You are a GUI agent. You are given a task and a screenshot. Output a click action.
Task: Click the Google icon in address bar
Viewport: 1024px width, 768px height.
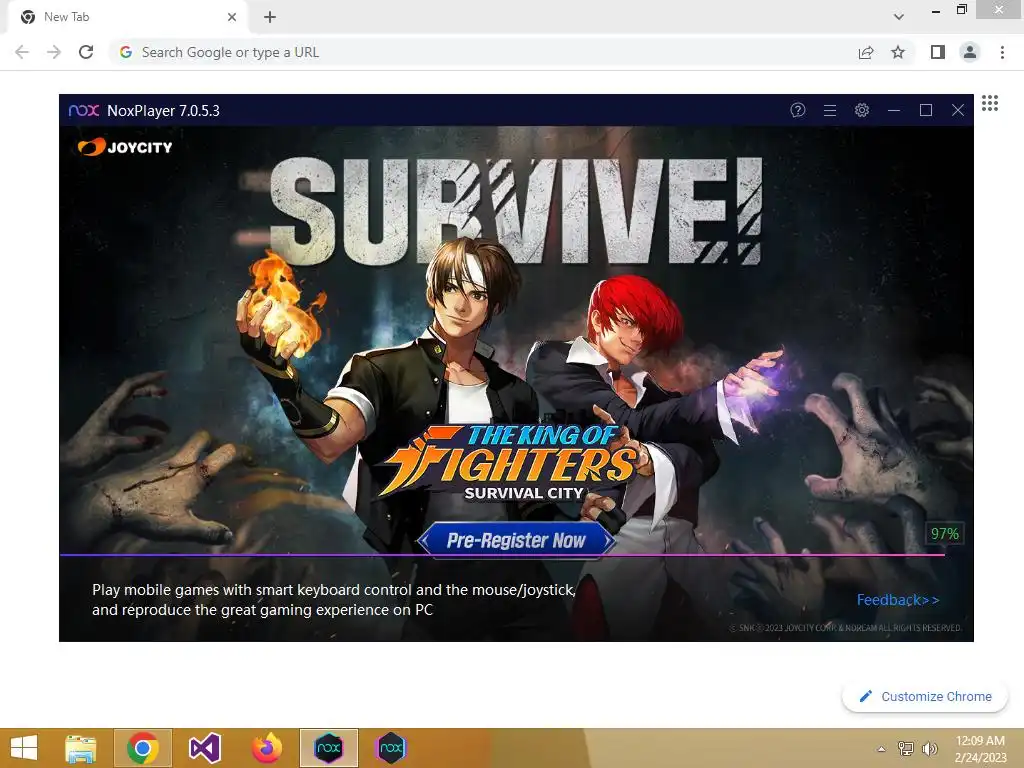pos(126,52)
